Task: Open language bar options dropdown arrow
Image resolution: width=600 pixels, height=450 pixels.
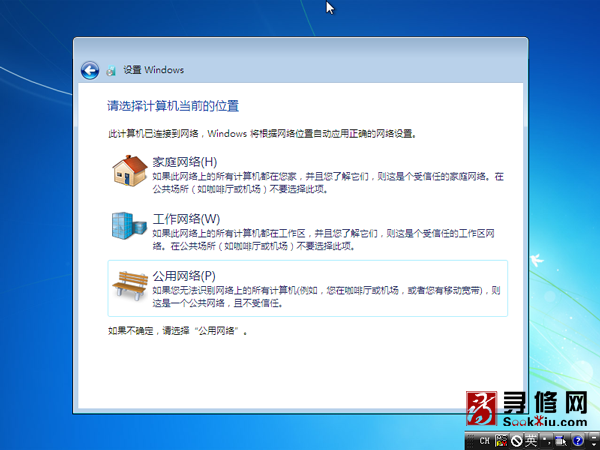Action: [x=594, y=445]
